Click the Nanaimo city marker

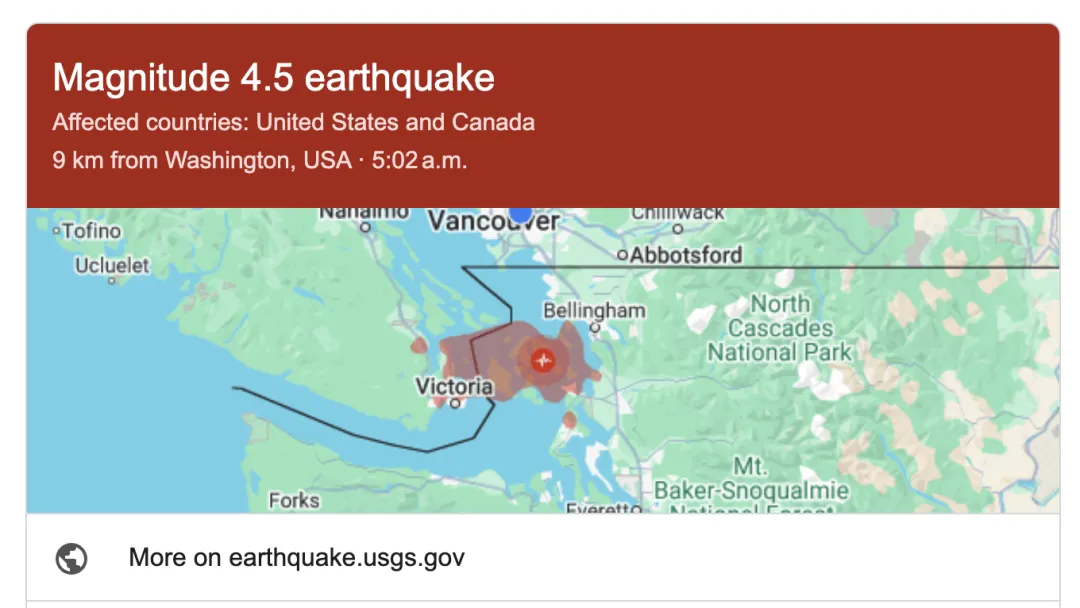366,227
